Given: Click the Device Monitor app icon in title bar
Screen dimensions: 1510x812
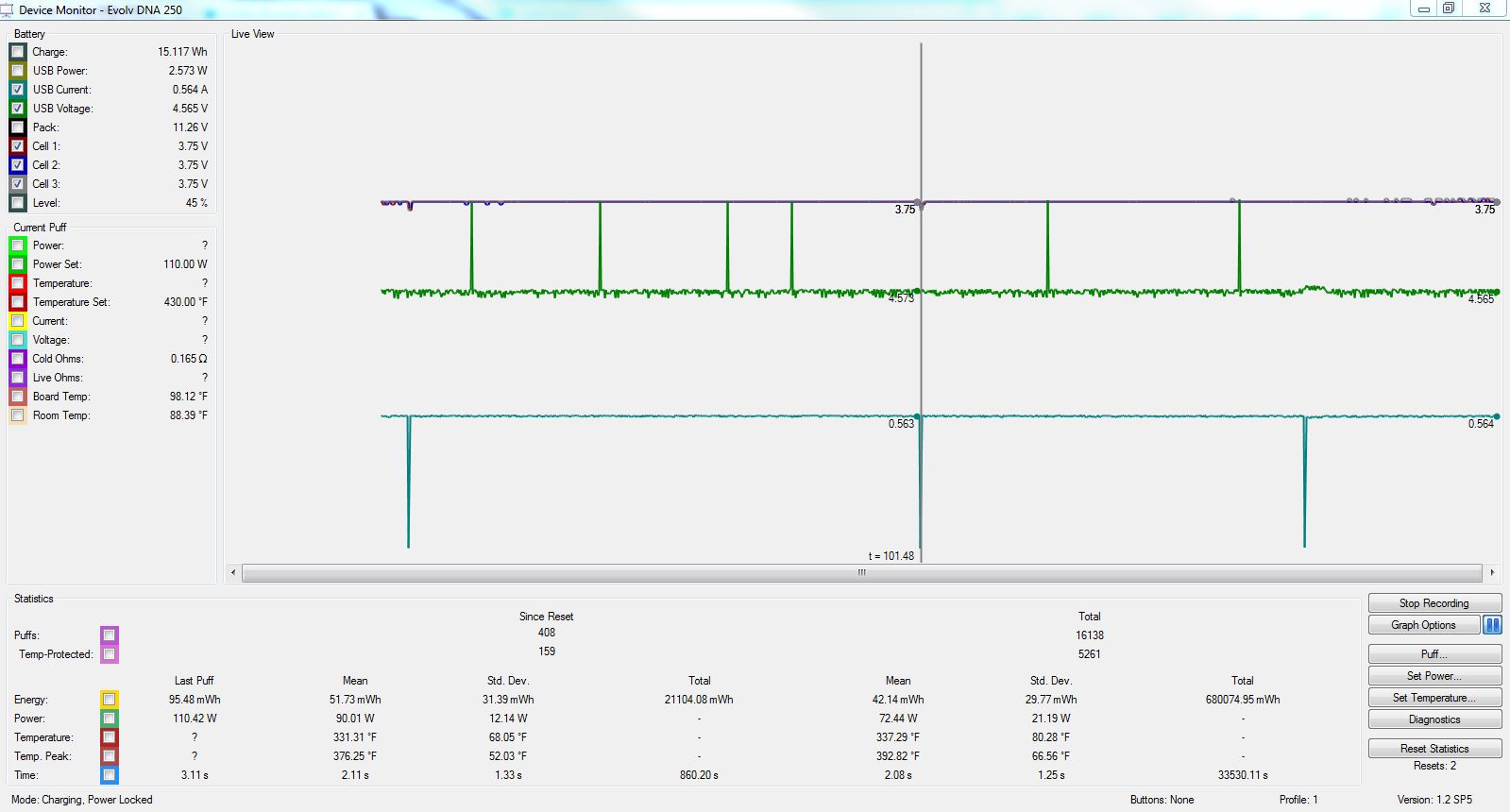Looking at the screenshot, I should 8,9.
